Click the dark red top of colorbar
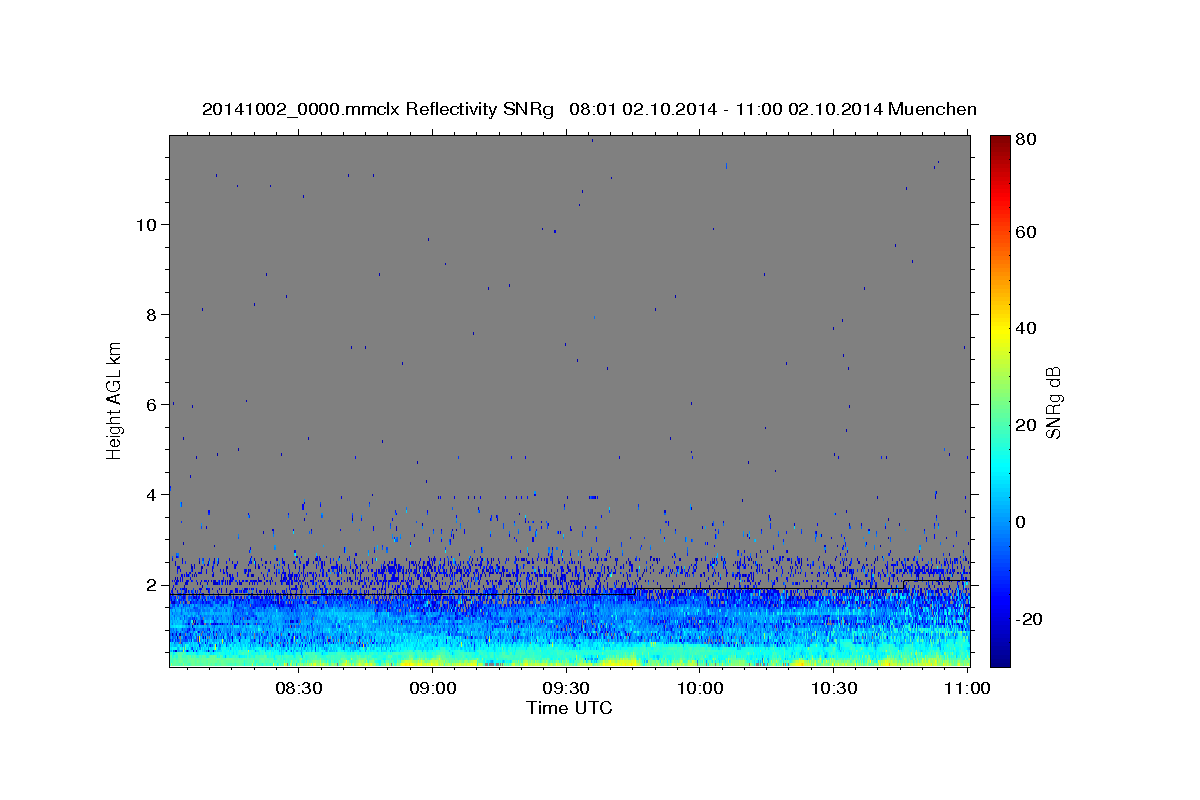This screenshot has height=800, width=1200. 1000,143
